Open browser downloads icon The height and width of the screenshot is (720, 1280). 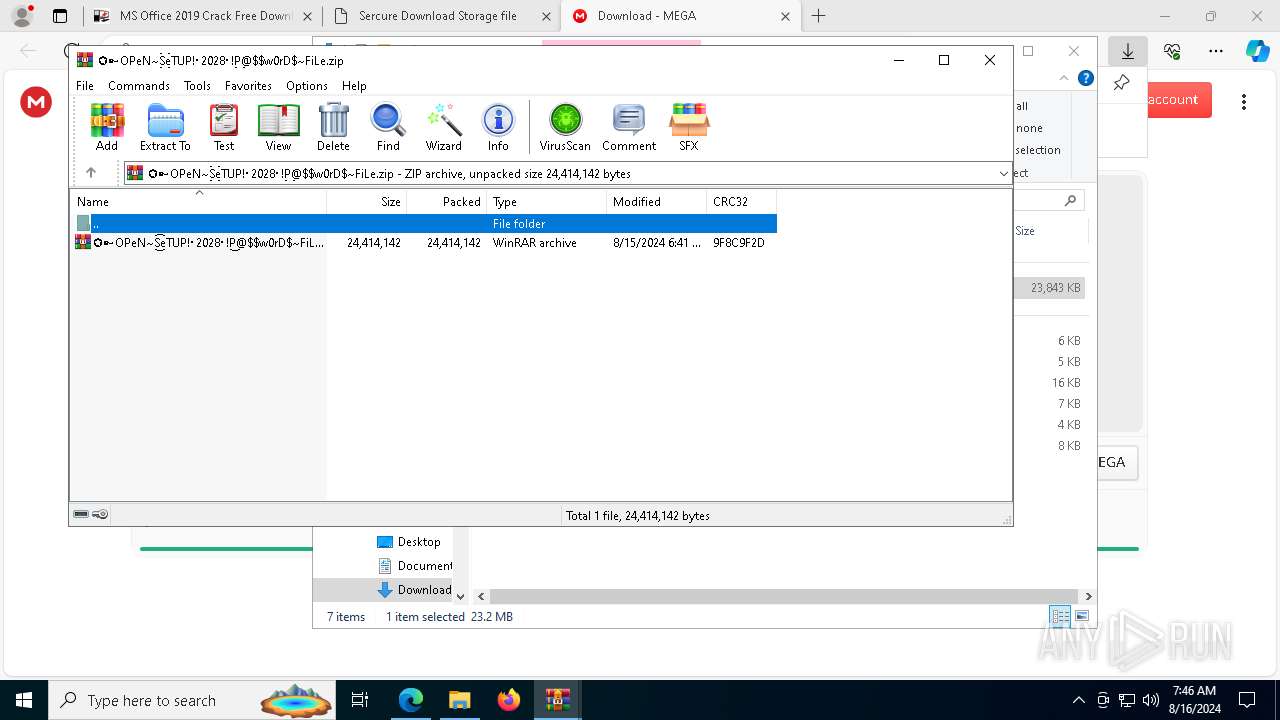coord(1128,51)
